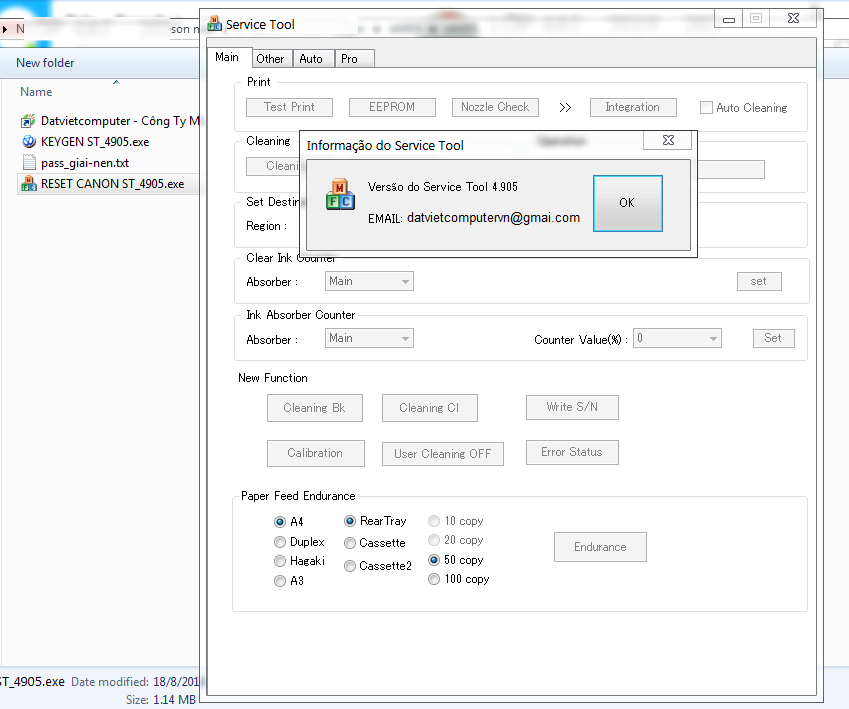Select the Duplex radio button
Image resolution: width=849 pixels, height=709 pixels.
pos(280,542)
